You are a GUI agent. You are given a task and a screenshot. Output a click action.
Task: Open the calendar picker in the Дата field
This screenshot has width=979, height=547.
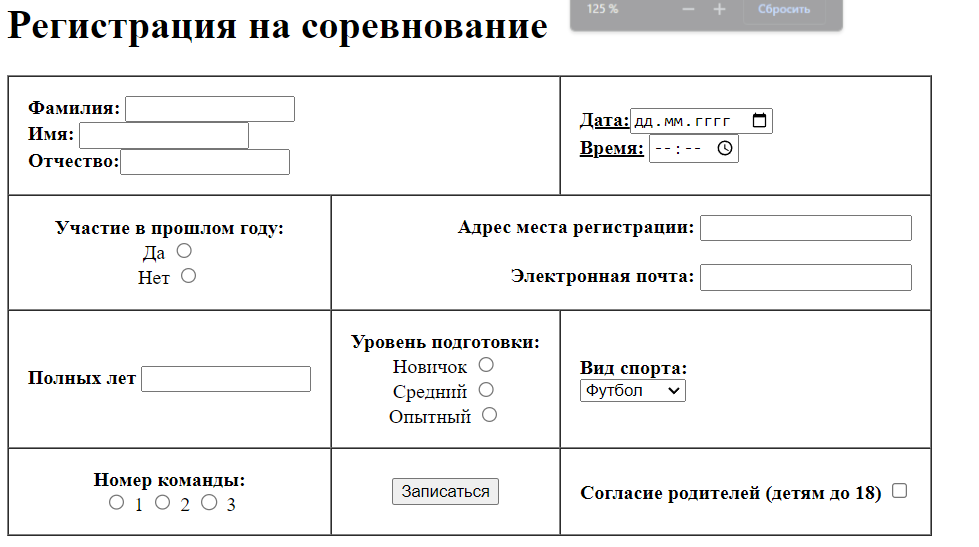coord(759,121)
